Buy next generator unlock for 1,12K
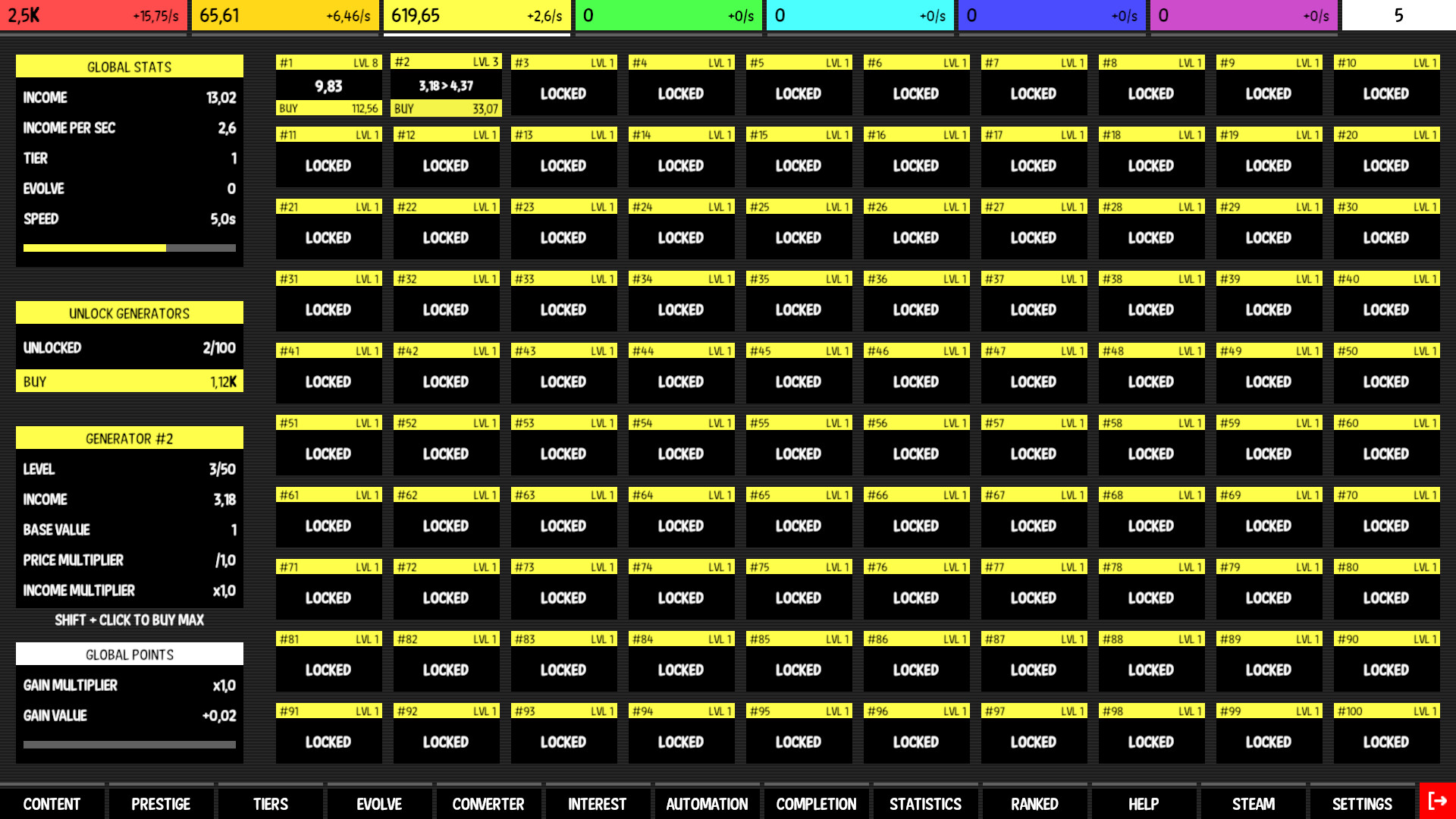Image resolution: width=1456 pixels, height=819 pixels. [129, 381]
